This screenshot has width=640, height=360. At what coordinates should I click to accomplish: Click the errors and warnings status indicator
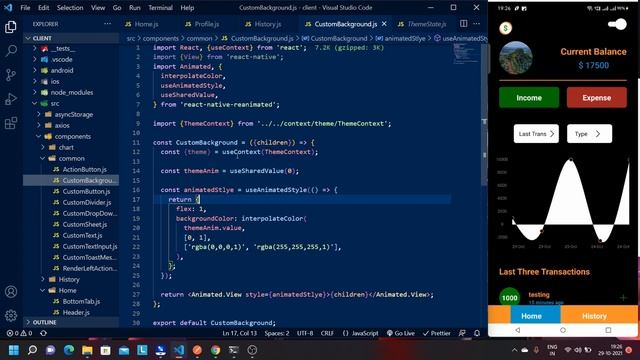[x=19, y=333]
